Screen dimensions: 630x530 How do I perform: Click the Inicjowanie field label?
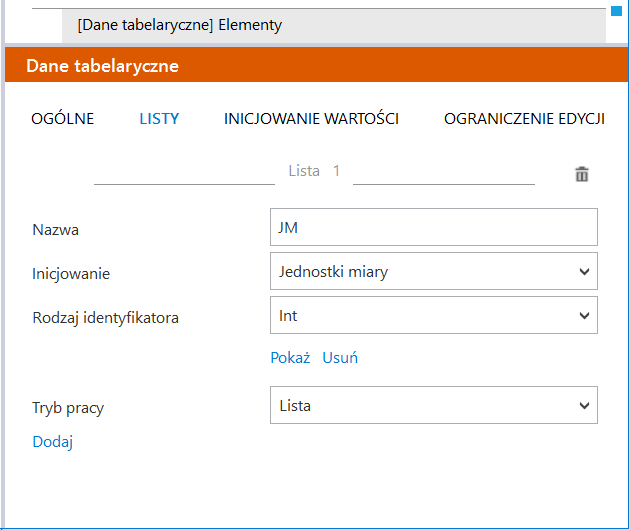[71, 273]
